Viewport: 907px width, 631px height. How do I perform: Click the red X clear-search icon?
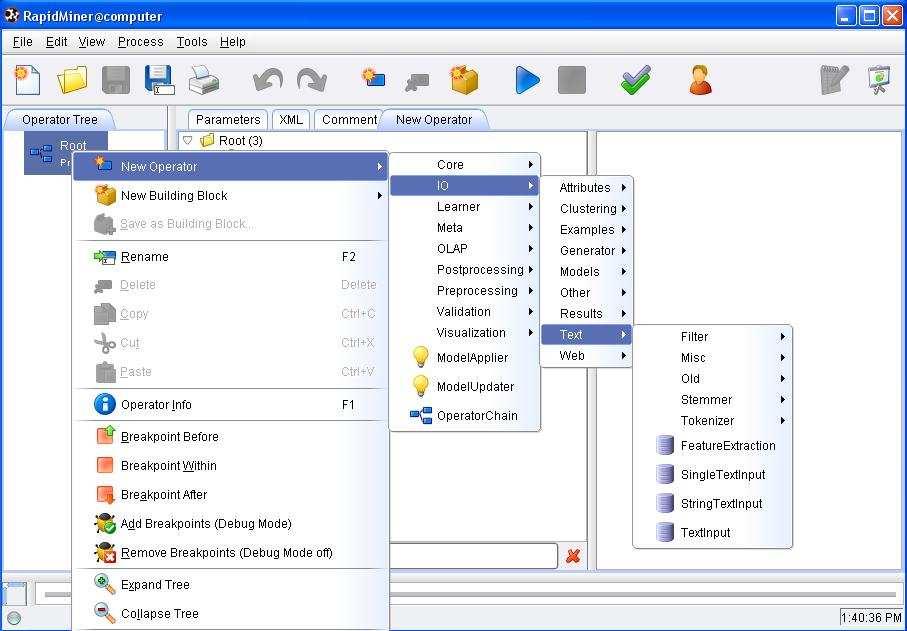click(x=573, y=556)
